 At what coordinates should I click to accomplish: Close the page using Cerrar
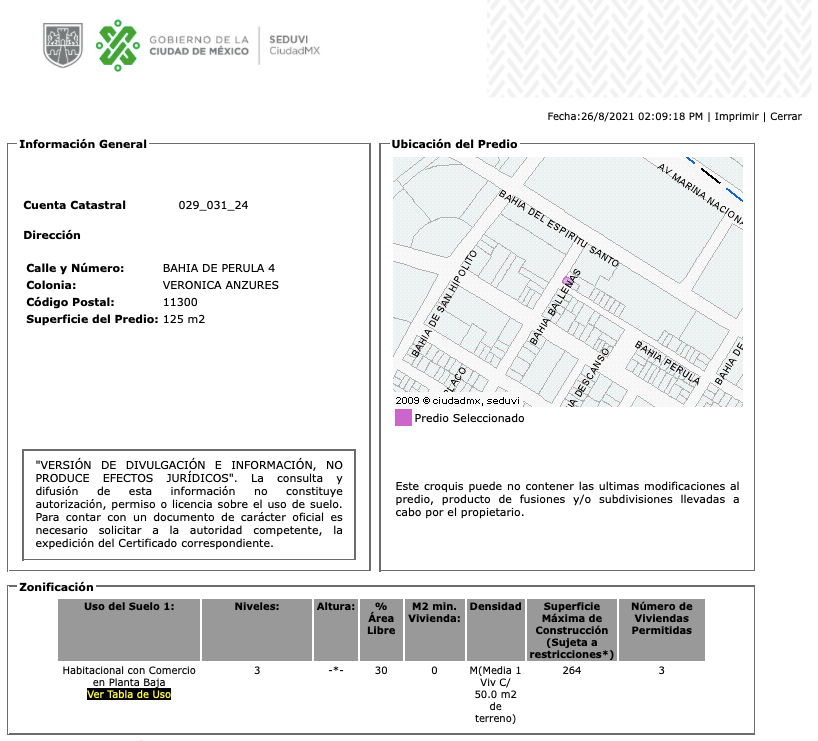[786, 116]
